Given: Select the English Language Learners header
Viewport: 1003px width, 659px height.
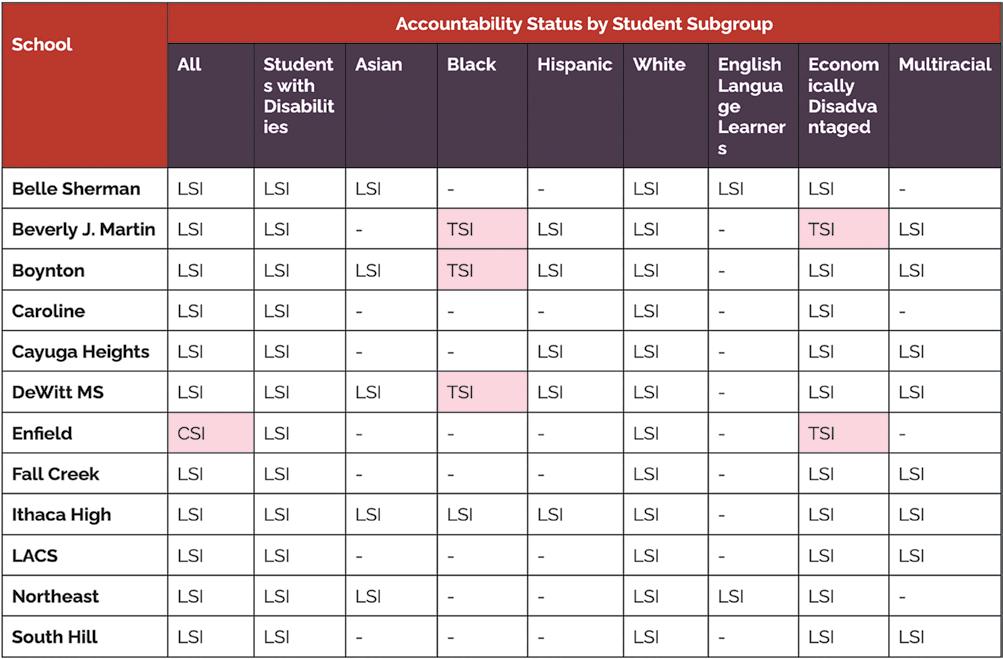Looking at the screenshot, I should (752, 106).
